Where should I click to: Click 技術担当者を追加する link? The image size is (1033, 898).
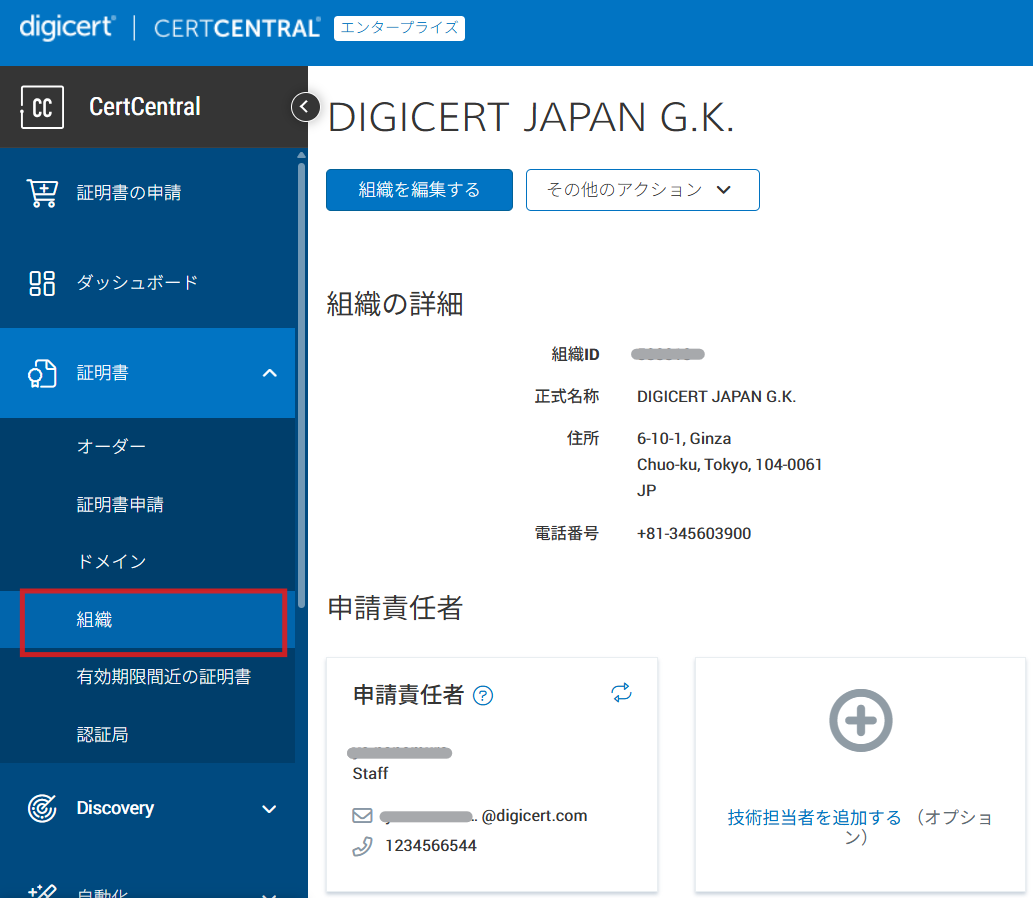814,818
